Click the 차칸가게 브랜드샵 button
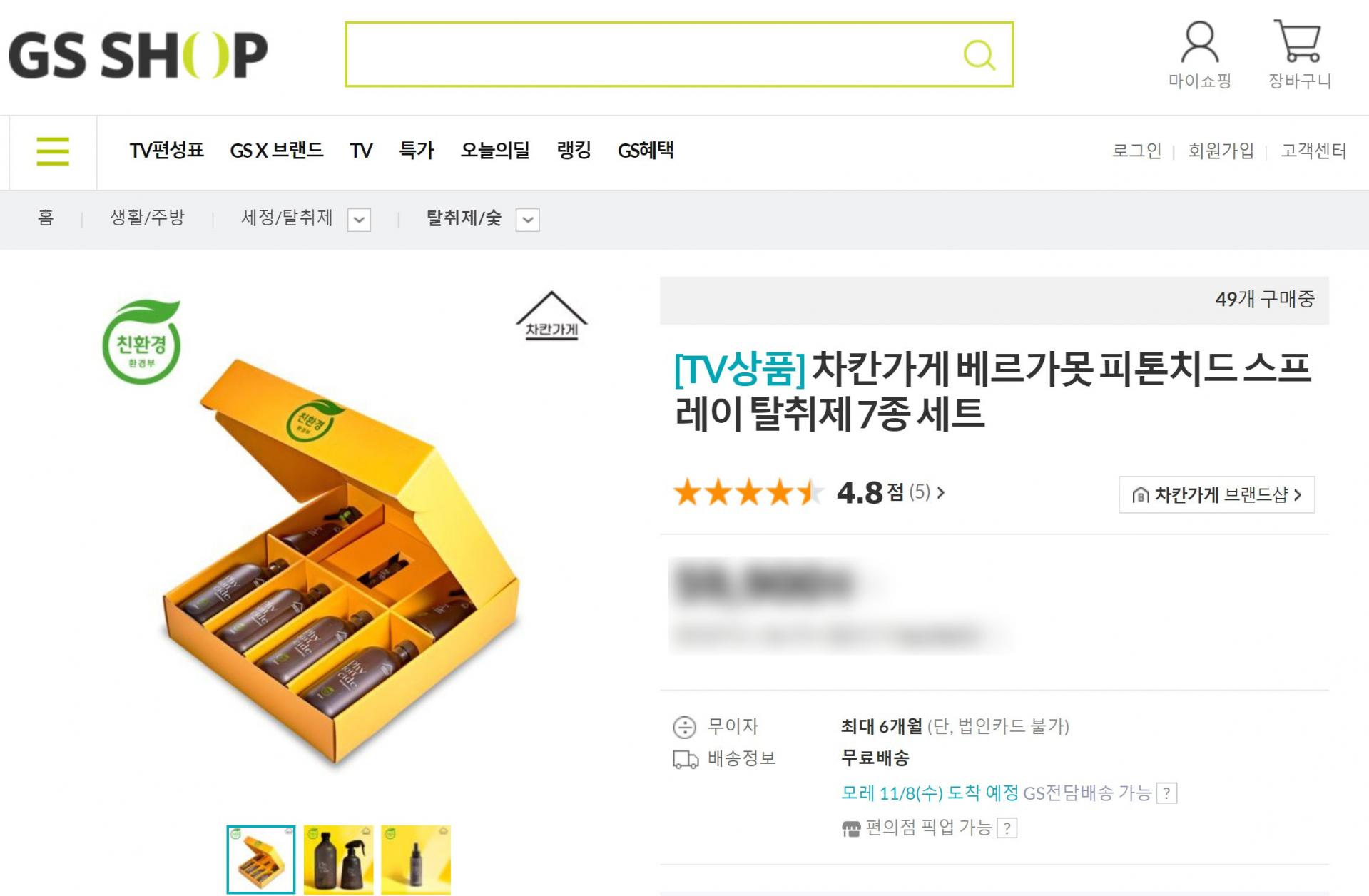 click(x=1216, y=494)
